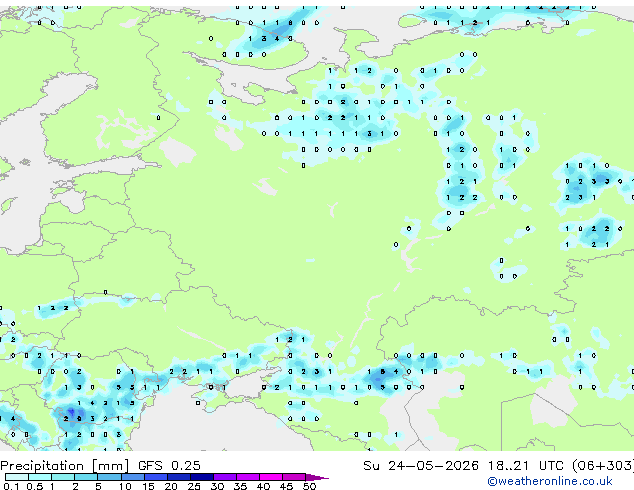The image size is (634, 490).
Task: Click the '35' legend scale label
Action: [x=240, y=486]
